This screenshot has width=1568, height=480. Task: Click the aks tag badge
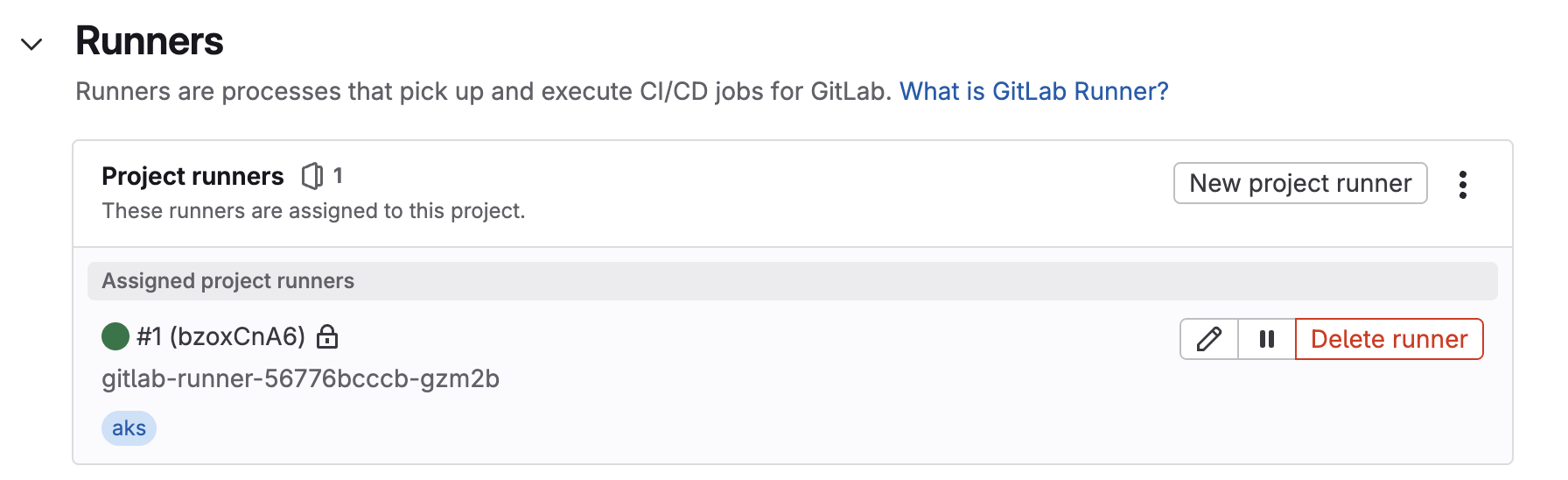(129, 428)
